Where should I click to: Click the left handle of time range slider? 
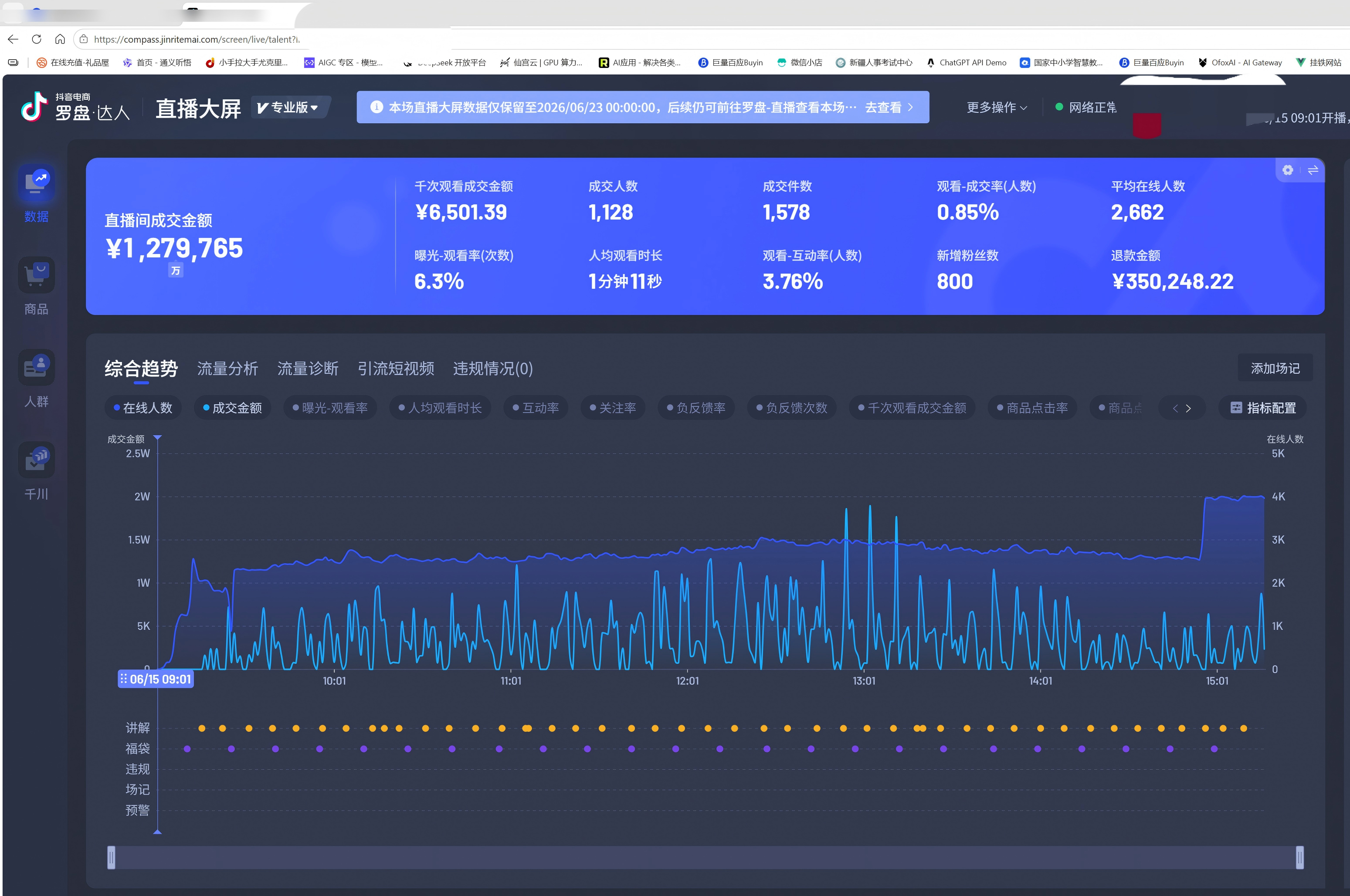(x=112, y=857)
